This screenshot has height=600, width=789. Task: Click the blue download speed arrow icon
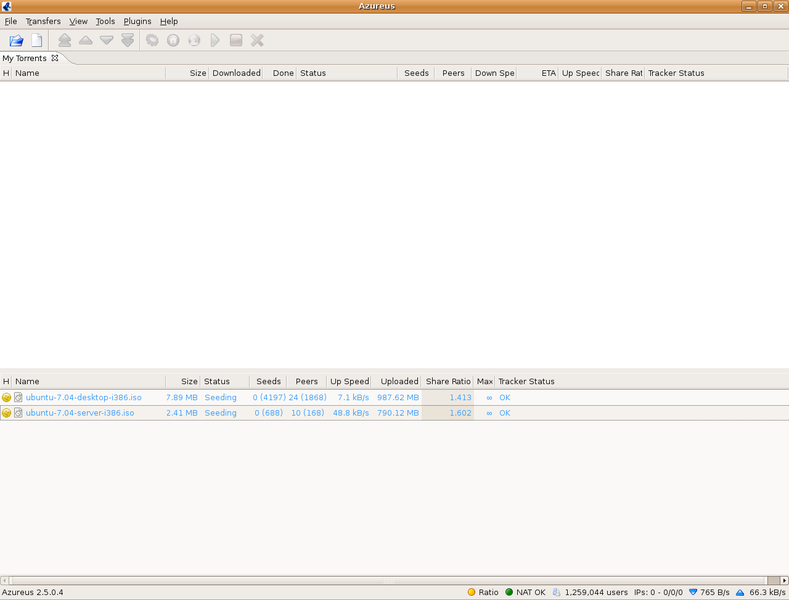pos(693,592)
